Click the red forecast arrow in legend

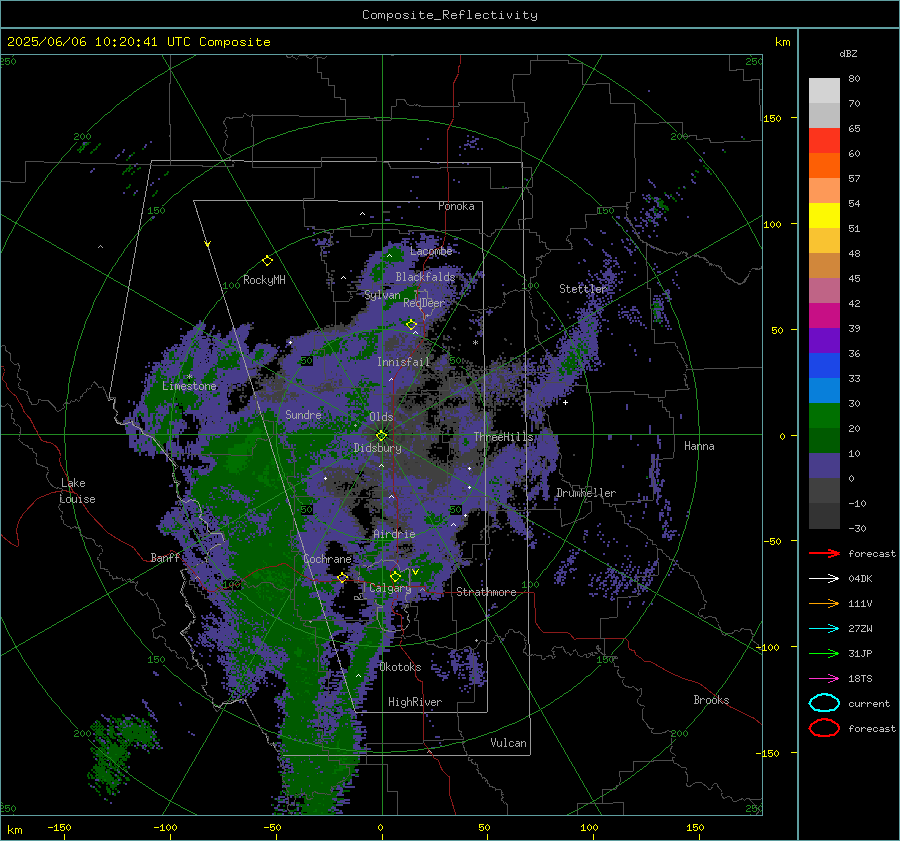(824, 553)
